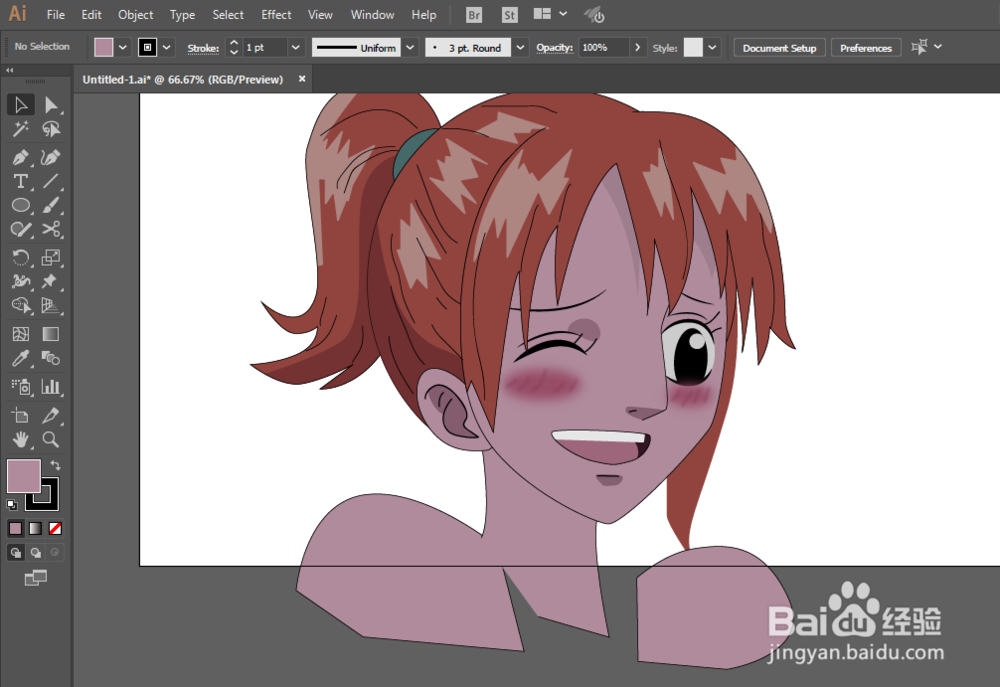Image resolution: width=1000 pixels, height=687 pixels.
Task: Select the Slice tool
Action: pos(51,415)
